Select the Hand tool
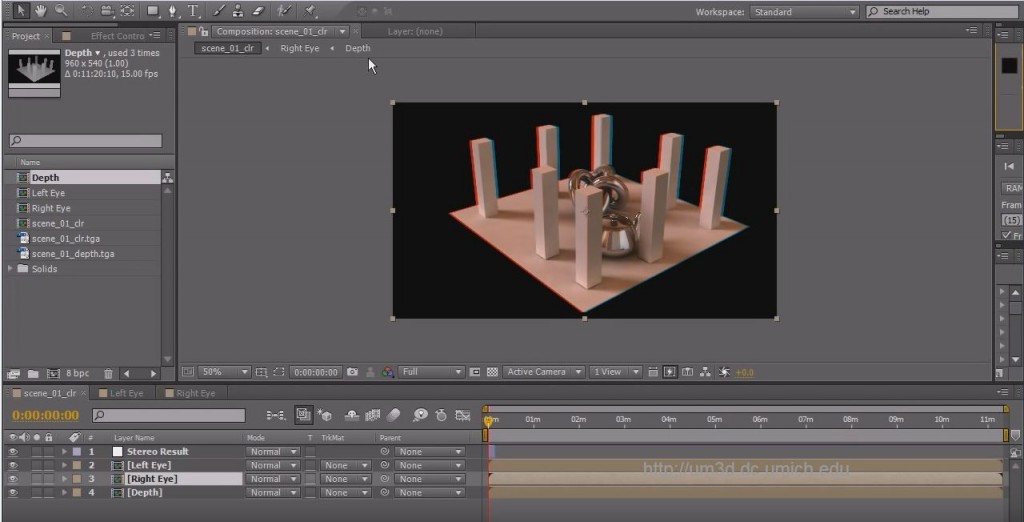The height and width of the screenshot is (522, 1024). pos(41,11)
